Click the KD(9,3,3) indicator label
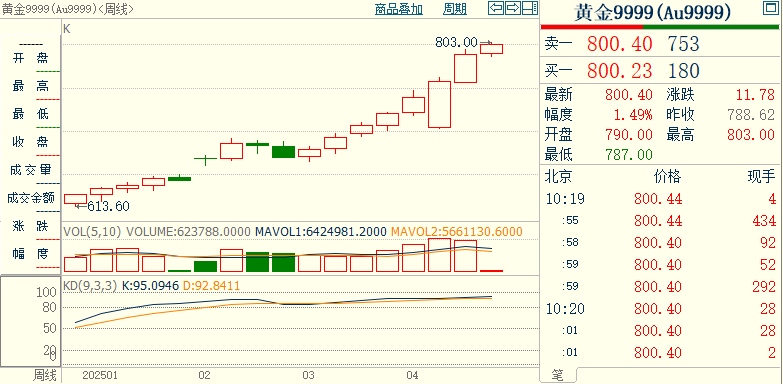783x384 pixels. point(90,286)
